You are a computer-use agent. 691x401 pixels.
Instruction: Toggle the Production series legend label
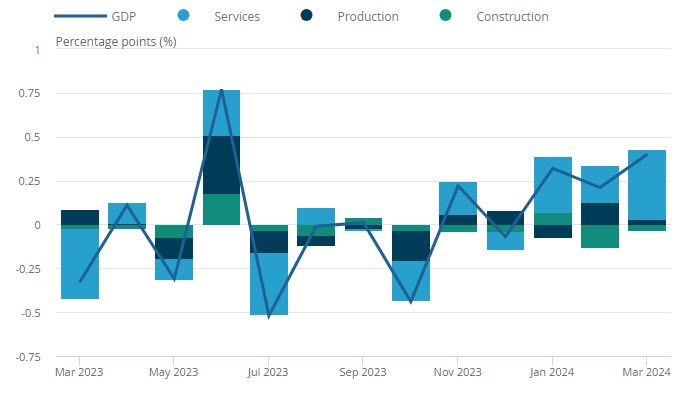tap(367, 17)
